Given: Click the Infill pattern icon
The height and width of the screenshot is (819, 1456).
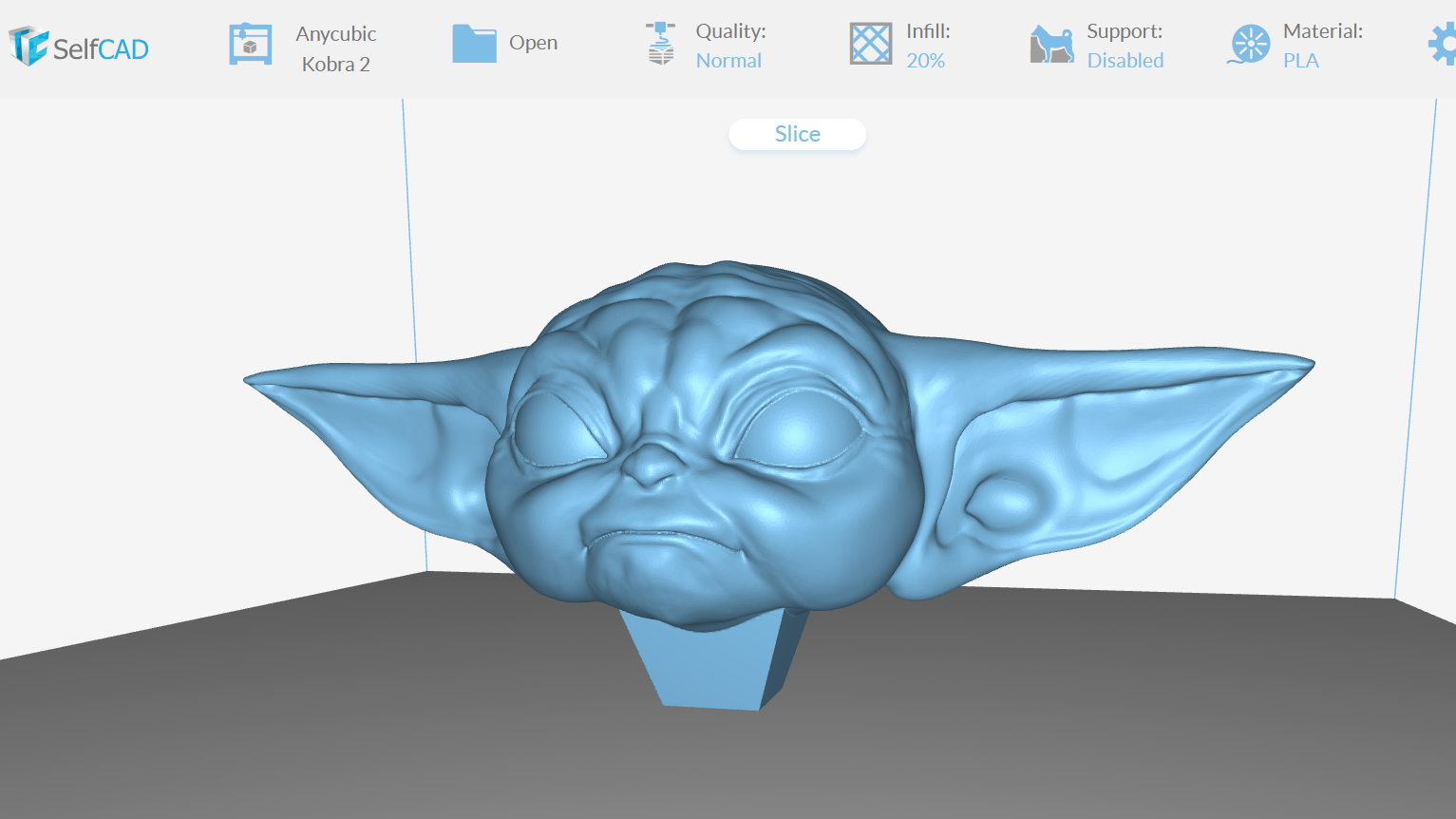Looking at the screenshot, I should [x=870, y=43].
